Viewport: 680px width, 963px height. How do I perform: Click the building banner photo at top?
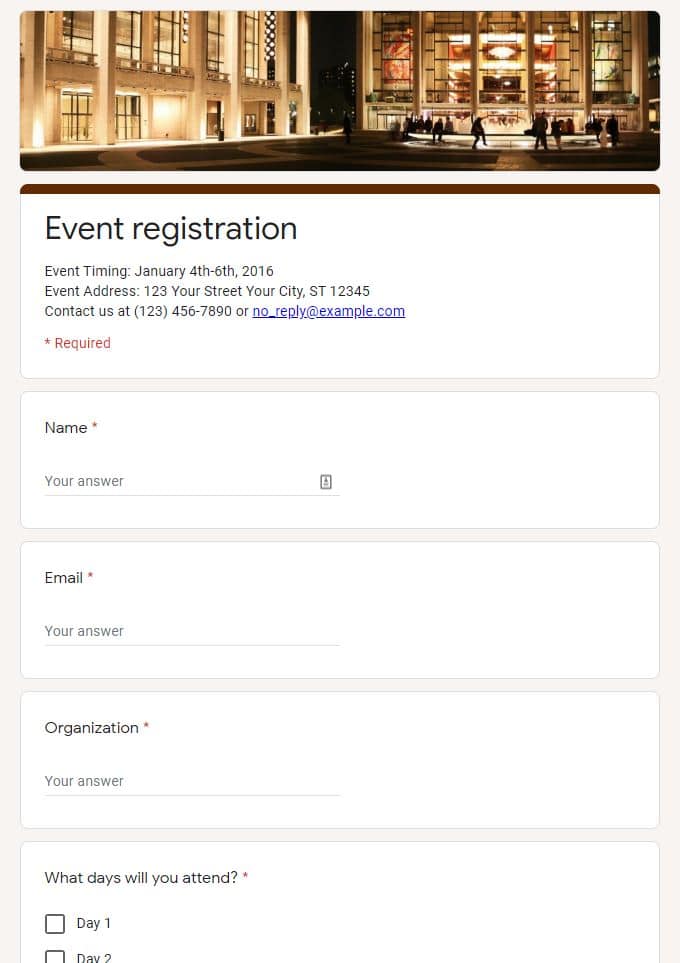(340, 90)
